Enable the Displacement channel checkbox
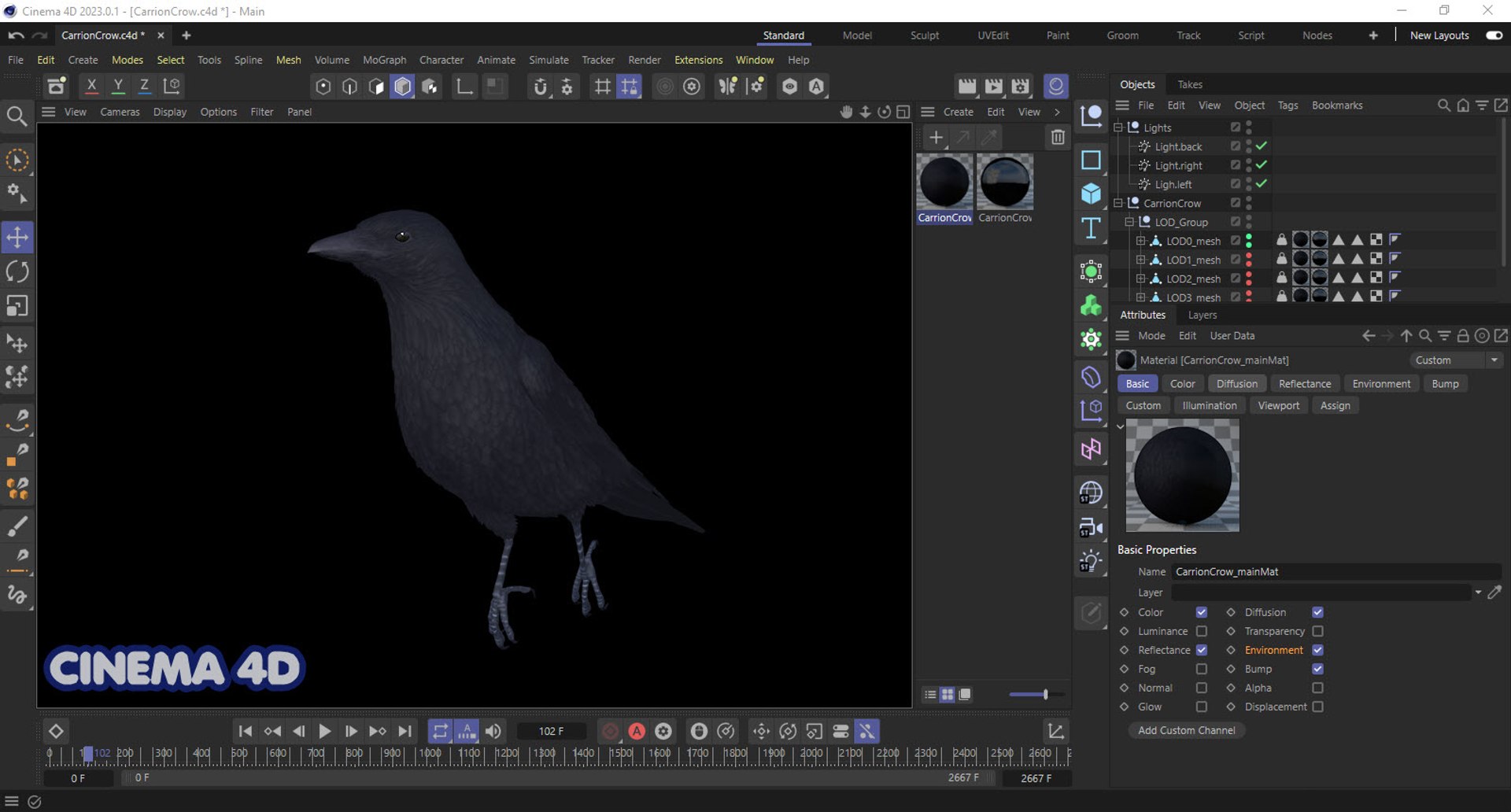Viewport: 1511px width, 812px height. (1317, 707)
